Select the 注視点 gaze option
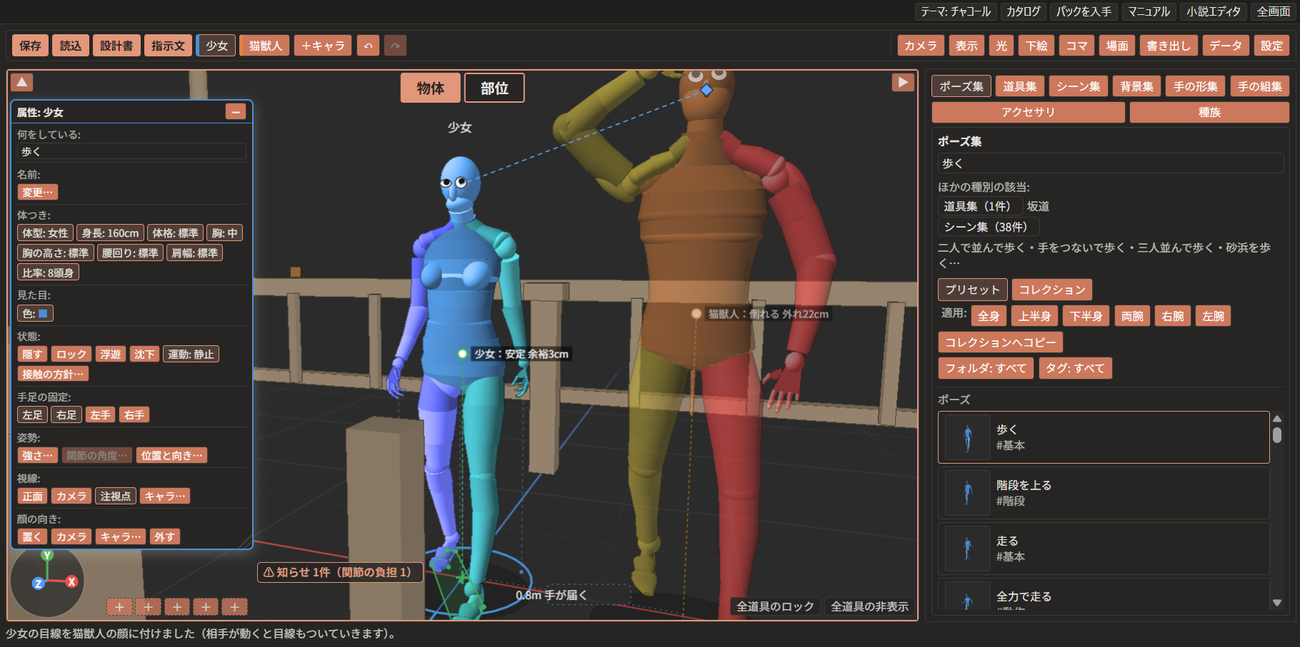Viewport: 1300px width, 647px height. 115,495
